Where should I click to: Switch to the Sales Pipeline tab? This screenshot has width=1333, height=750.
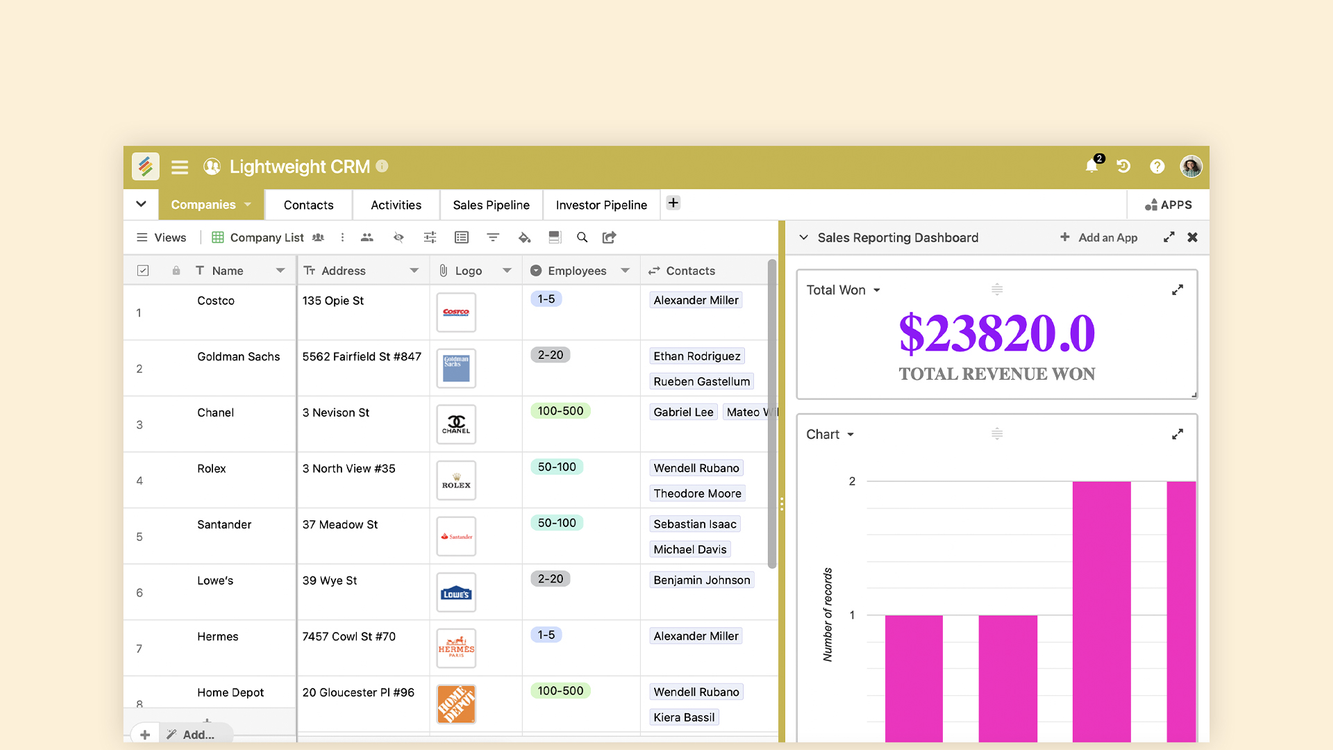(491, 205)
